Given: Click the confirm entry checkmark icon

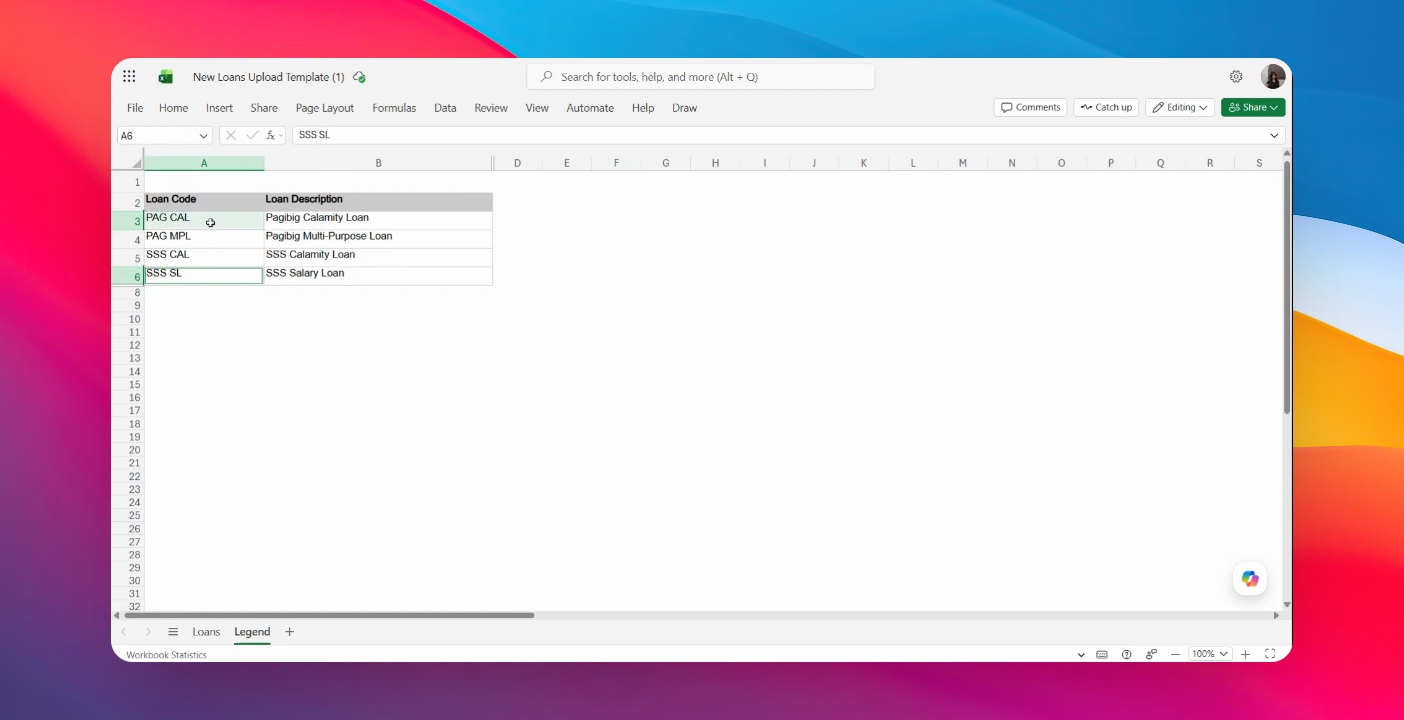Looking at the screenshot, I should 252,135.
